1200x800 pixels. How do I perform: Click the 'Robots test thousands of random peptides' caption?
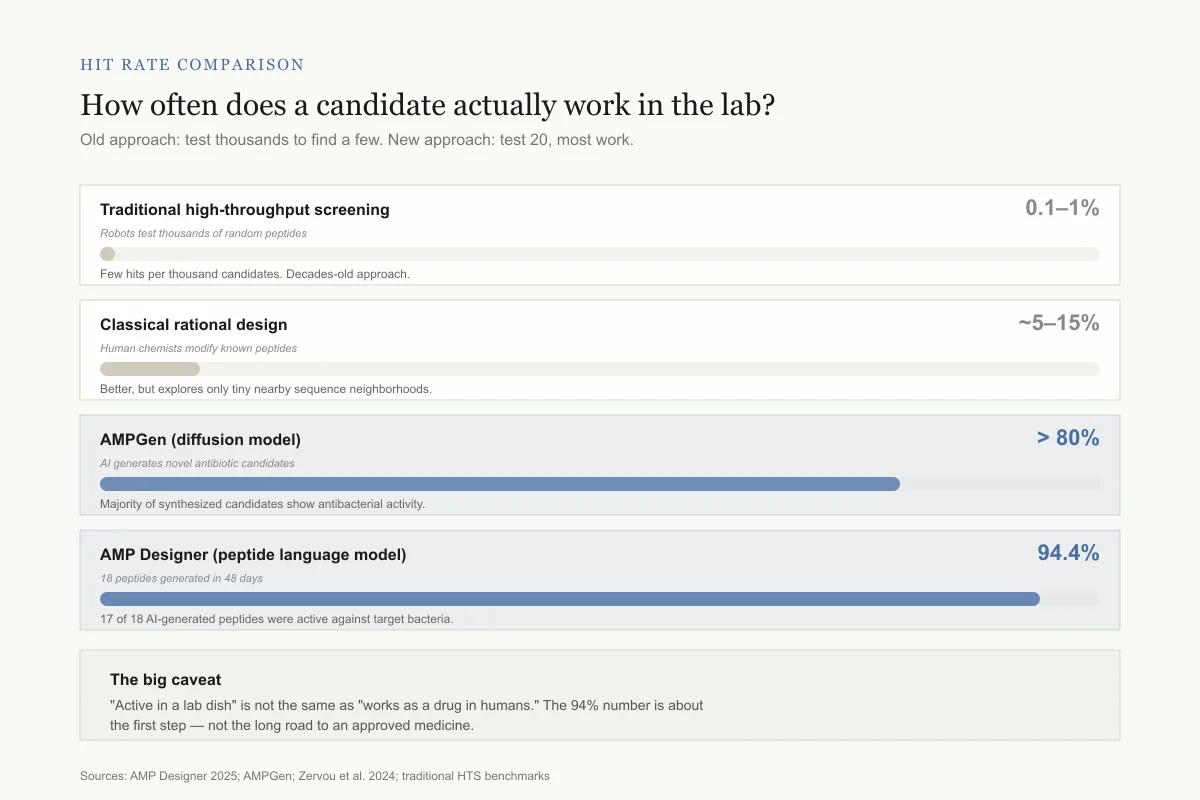(x=203, y=233)
